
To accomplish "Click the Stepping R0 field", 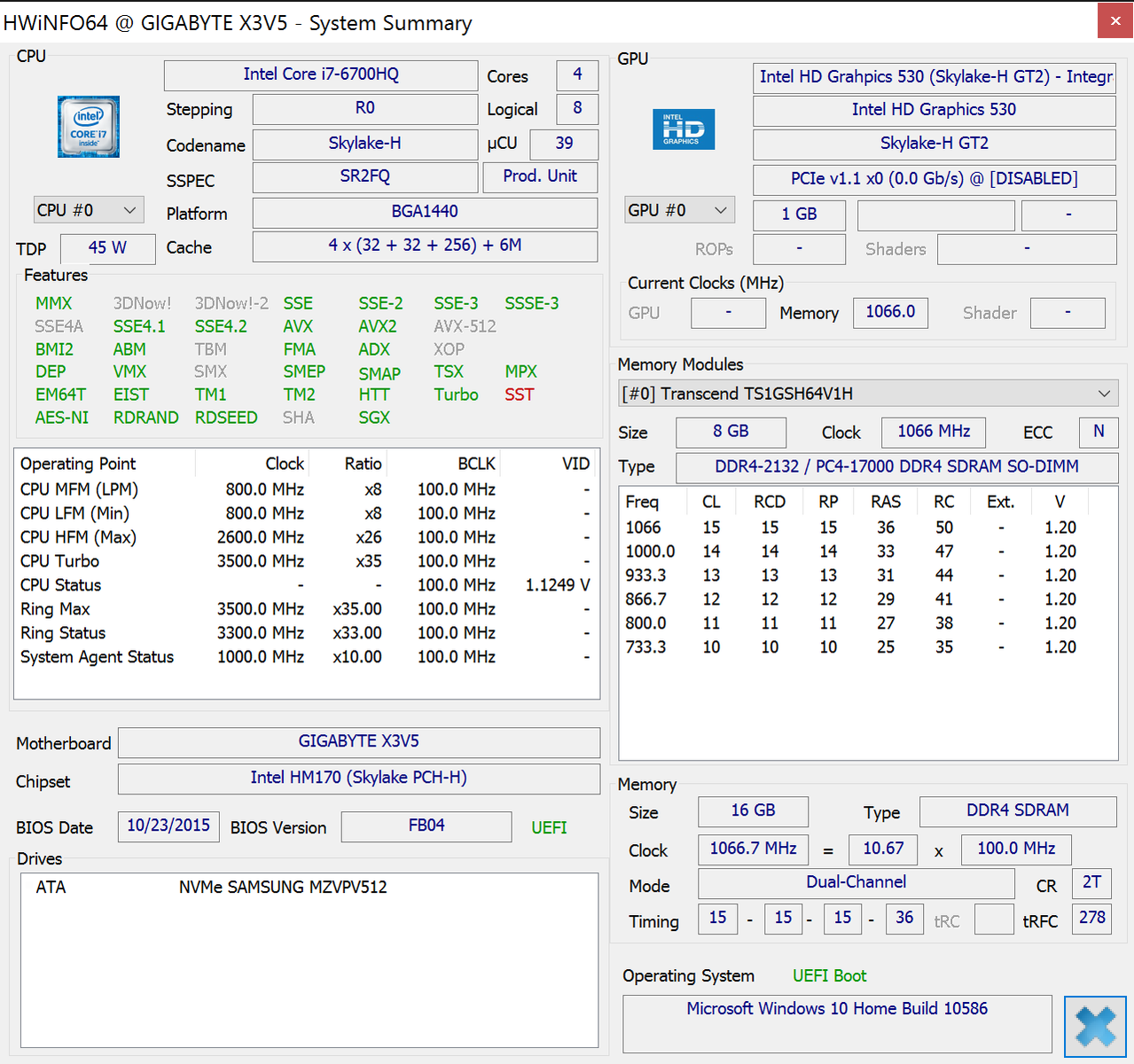I will [365, 108].
